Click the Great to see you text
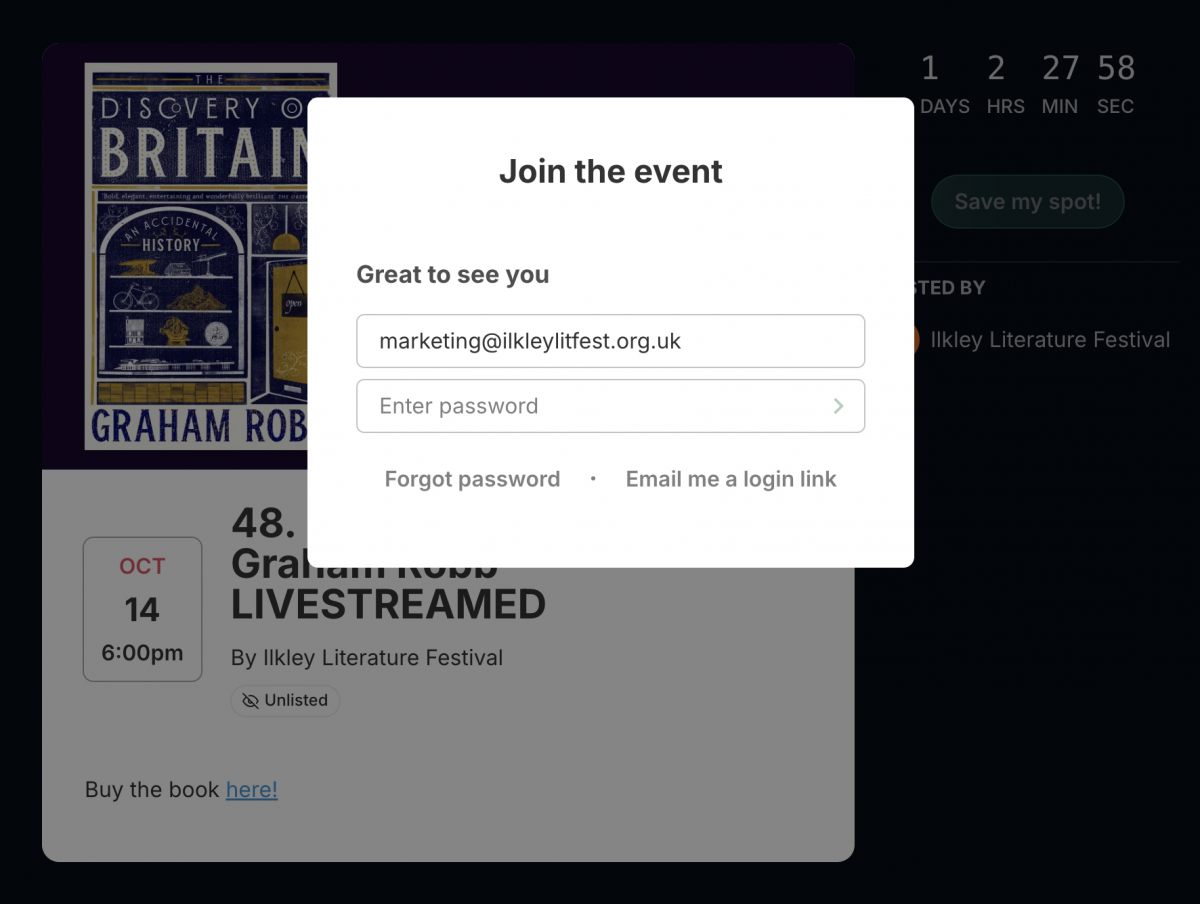 click(x=452, y=275)
